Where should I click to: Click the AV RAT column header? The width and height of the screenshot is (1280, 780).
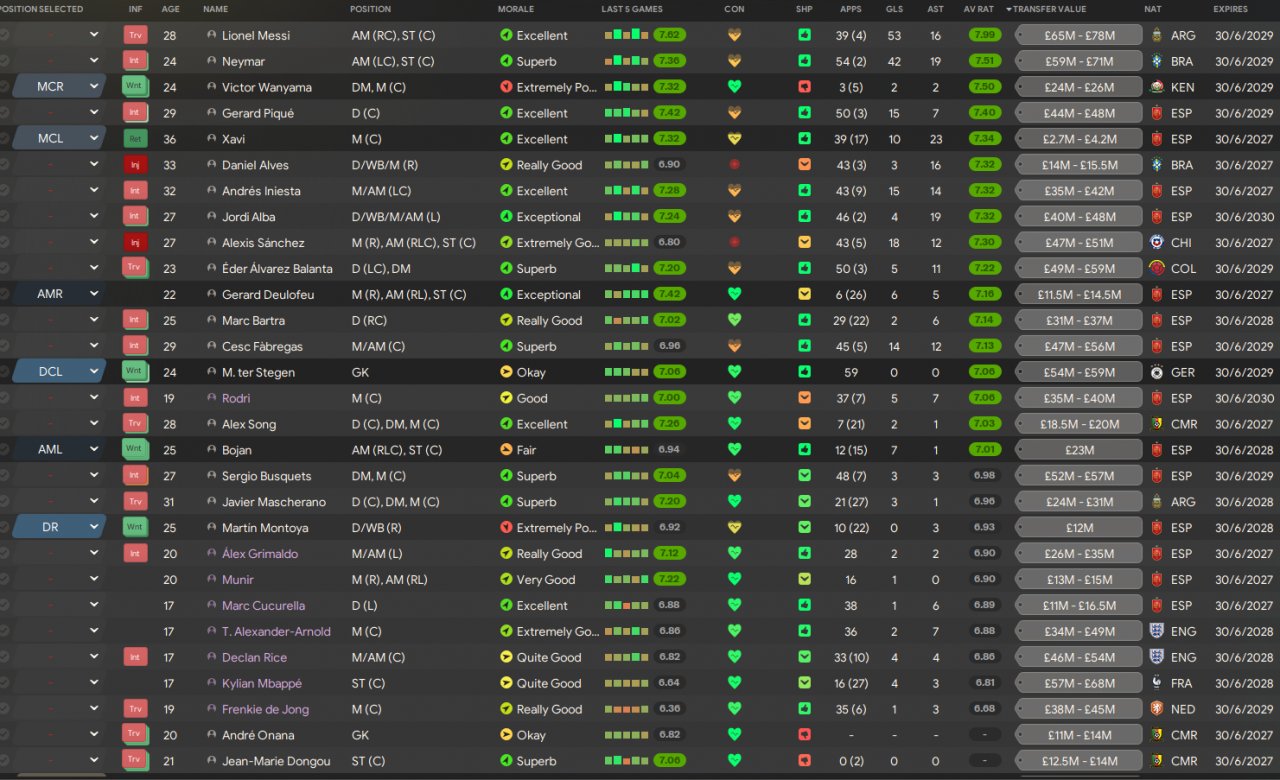979,9
